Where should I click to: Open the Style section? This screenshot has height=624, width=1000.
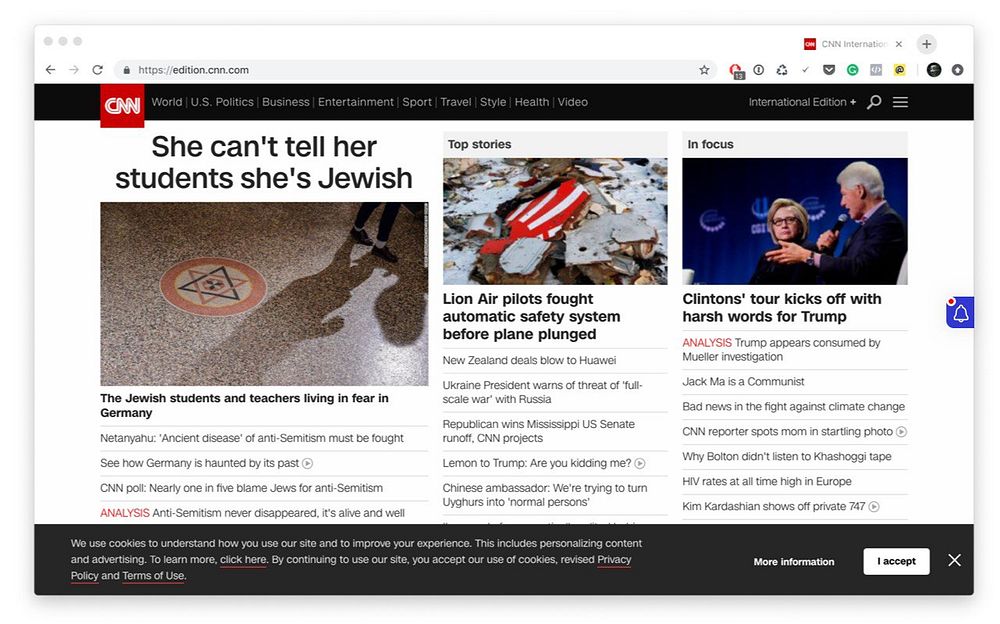(x=492, y=102)
